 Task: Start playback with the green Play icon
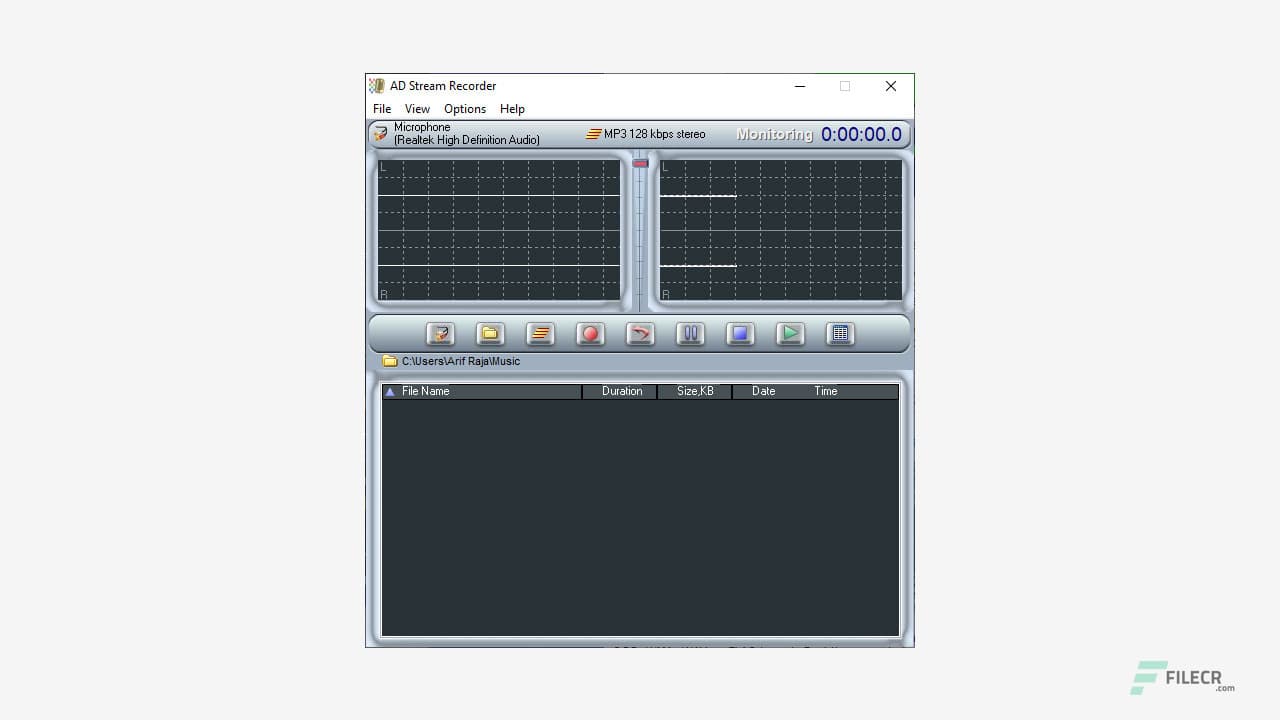coord(790,334)
